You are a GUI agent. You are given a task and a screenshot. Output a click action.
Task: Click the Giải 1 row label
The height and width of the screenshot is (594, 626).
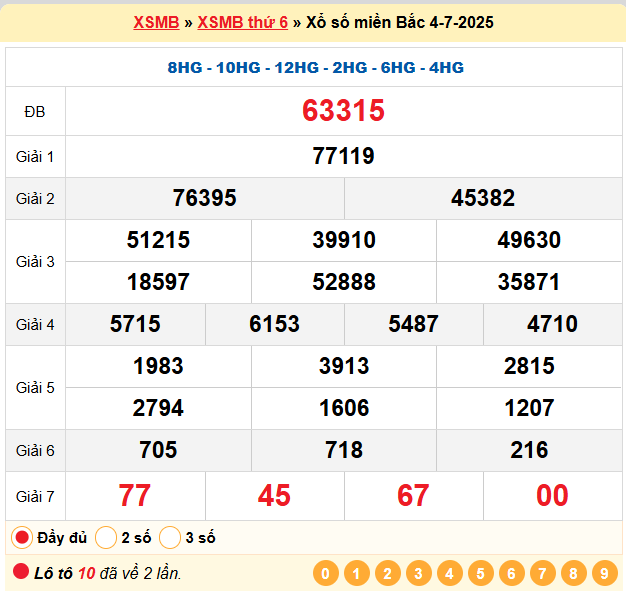pyautogui.click(x=35, y=156)
